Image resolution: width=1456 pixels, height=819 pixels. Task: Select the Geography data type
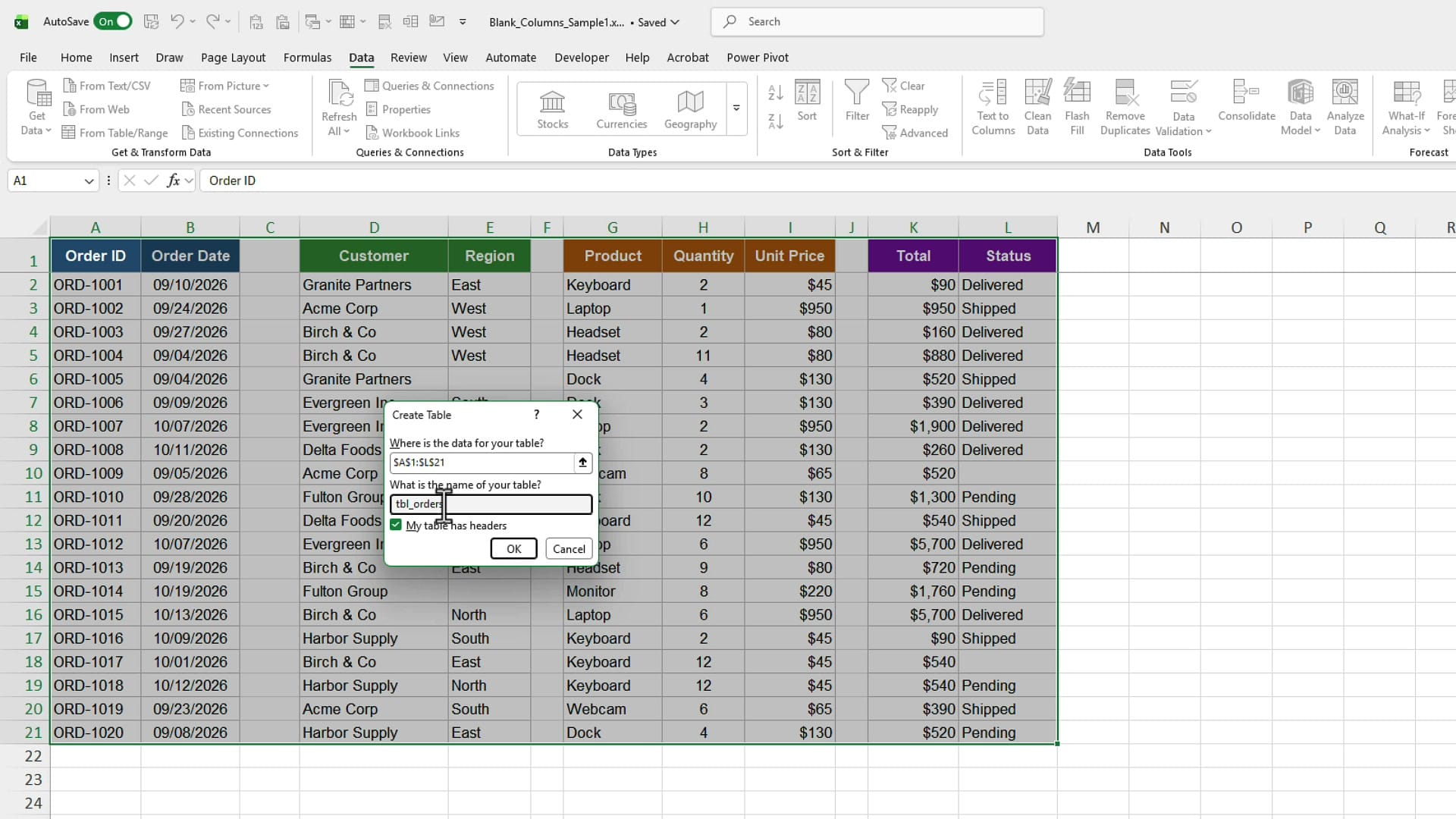point(690,108)
